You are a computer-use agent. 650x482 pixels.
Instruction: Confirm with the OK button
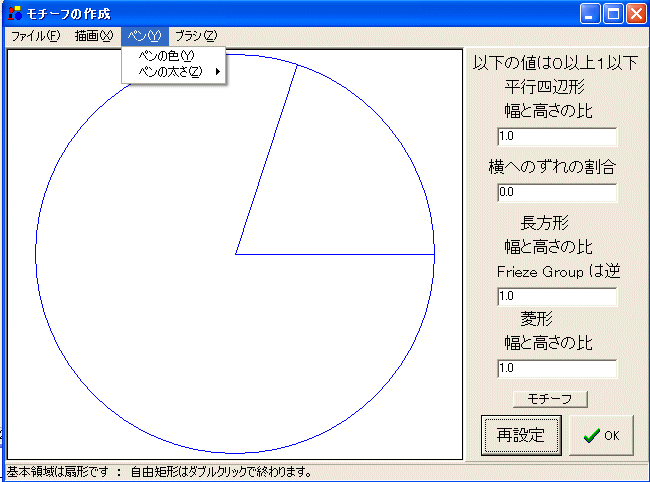coord(601,435)
